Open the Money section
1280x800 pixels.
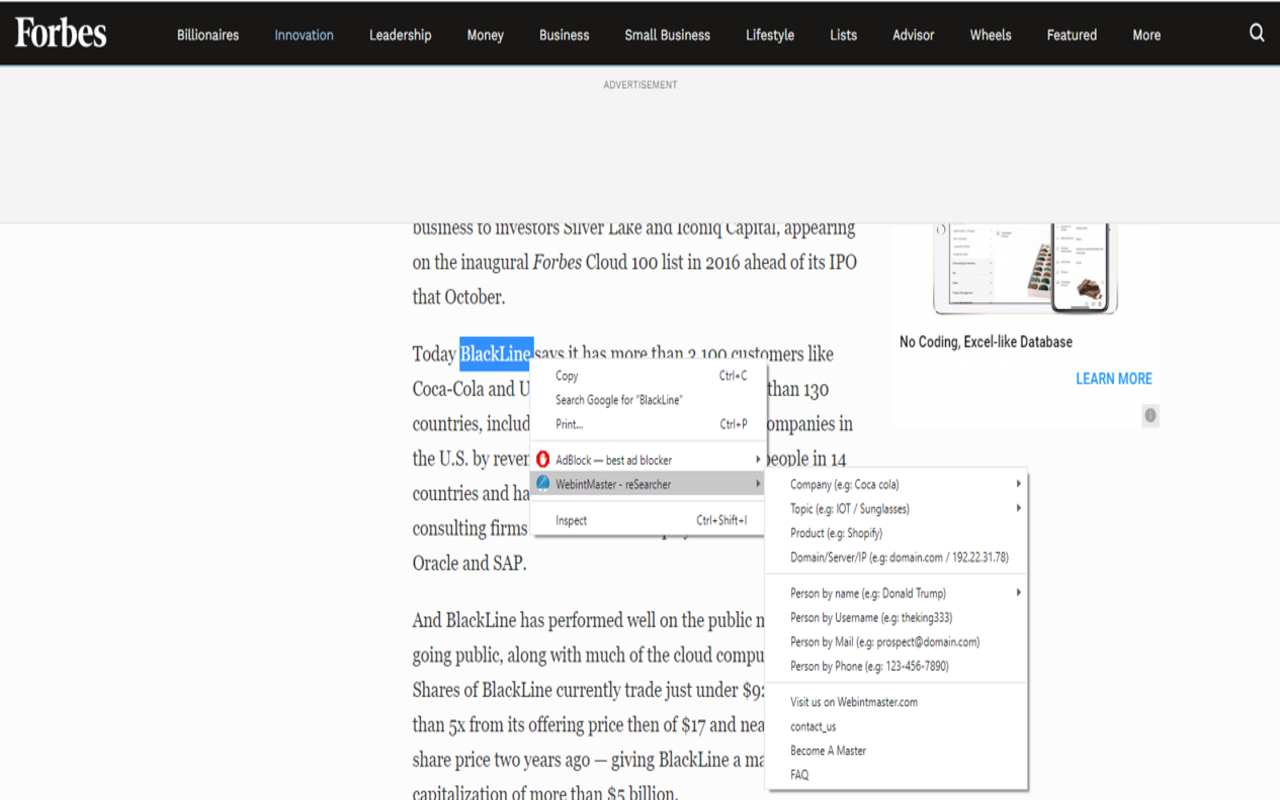tap(485, 35)
